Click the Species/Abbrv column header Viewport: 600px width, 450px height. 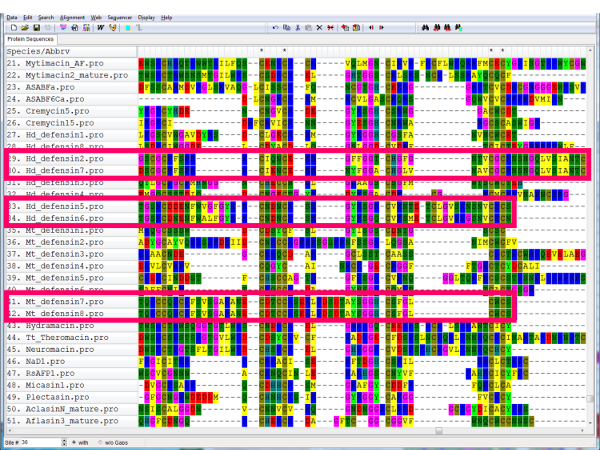click(71, 51)
